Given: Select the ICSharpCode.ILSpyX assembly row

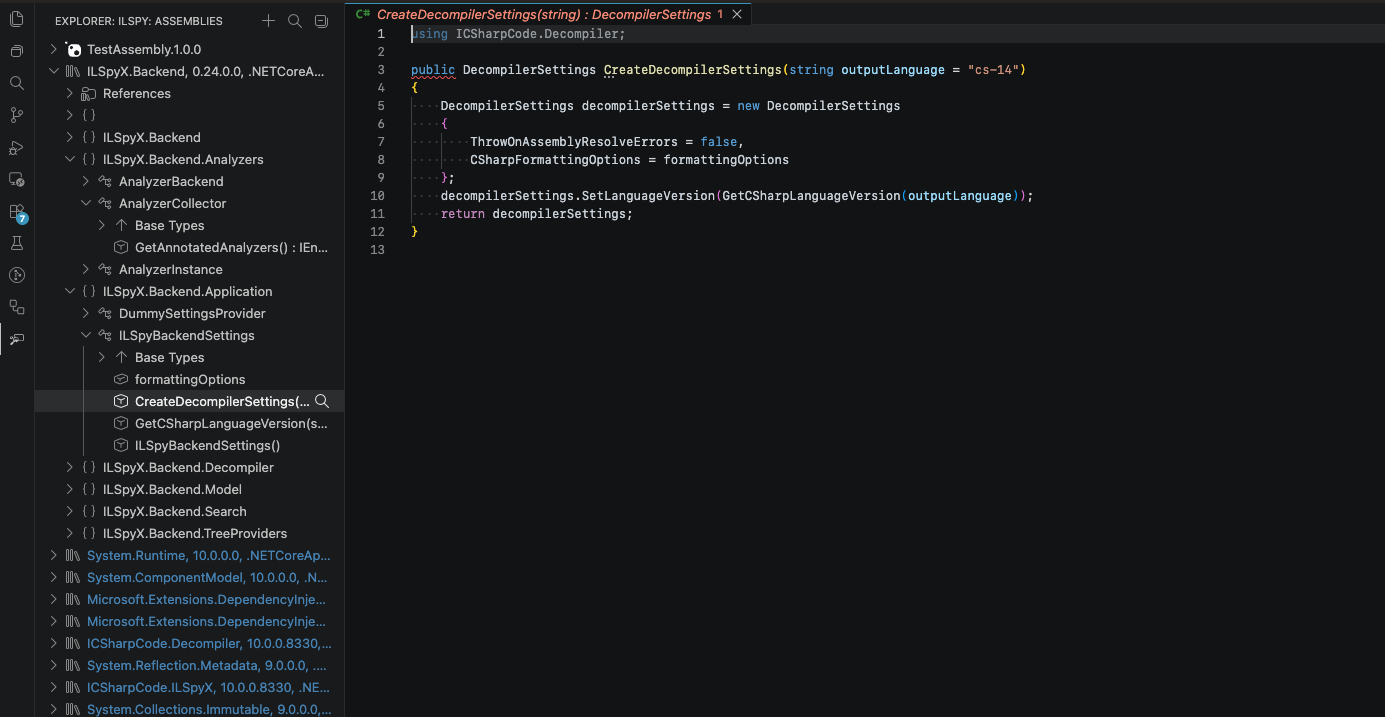Looking at the screenshot, I should click(189, 687).
